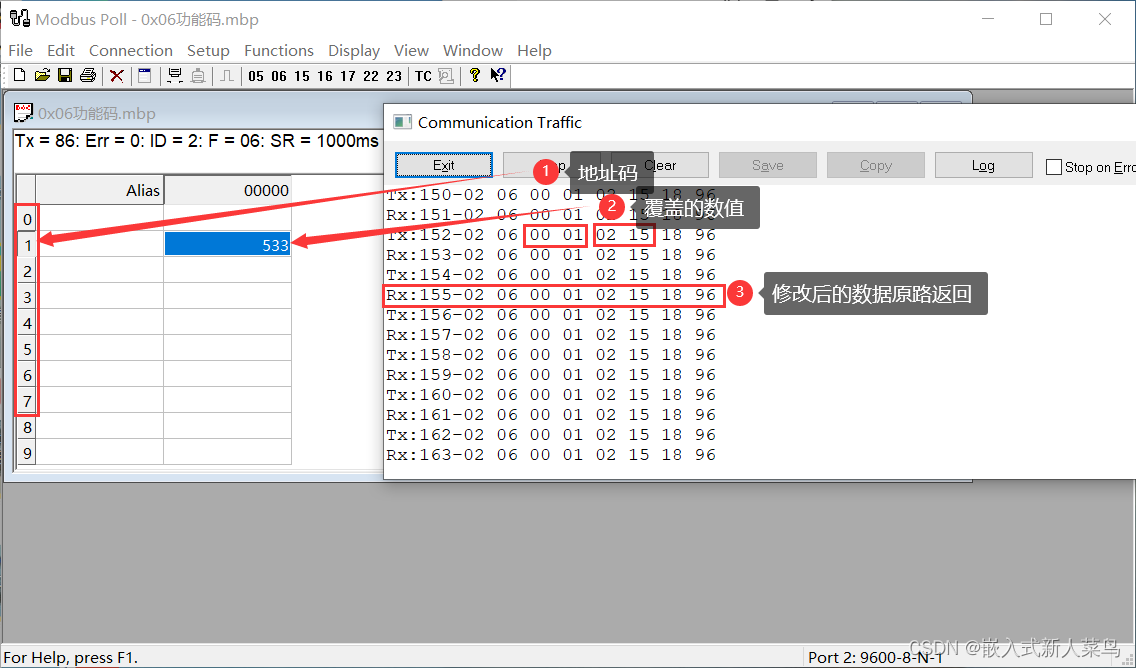Print using the printer toolbar icon
Image resolution: width=1136 pixels, height=668 pixels.
coord(88,75)
